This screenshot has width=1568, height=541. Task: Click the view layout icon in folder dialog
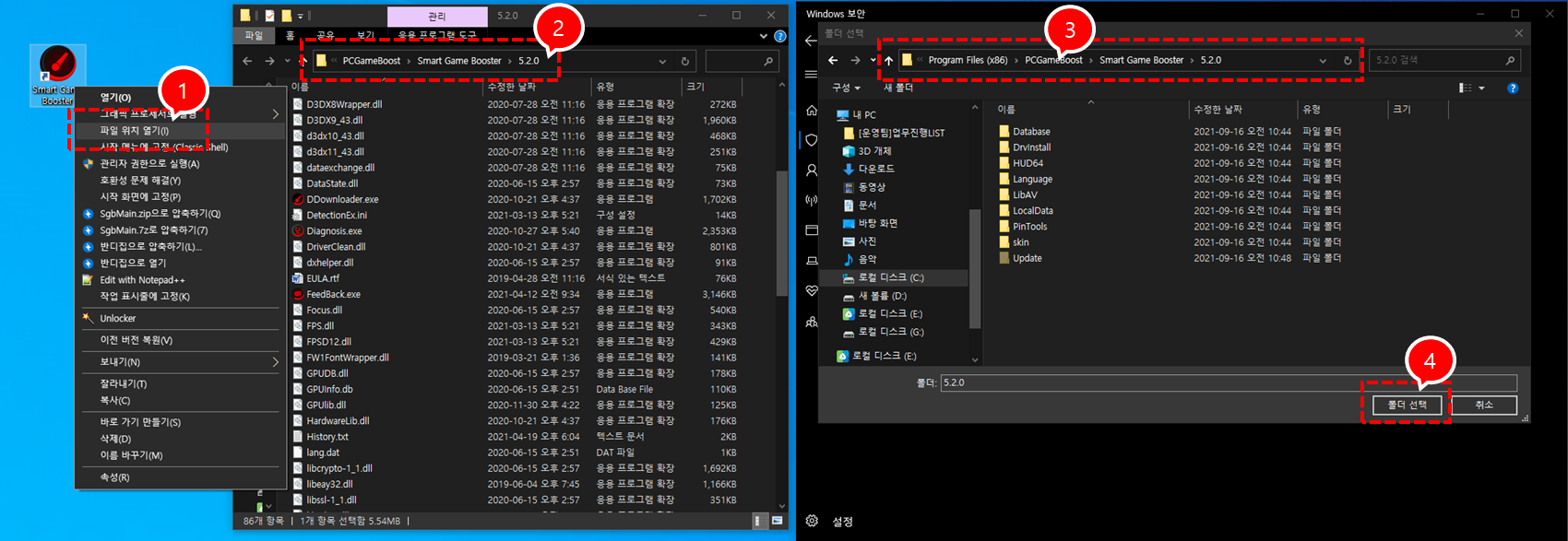(x=1466, y=88)
